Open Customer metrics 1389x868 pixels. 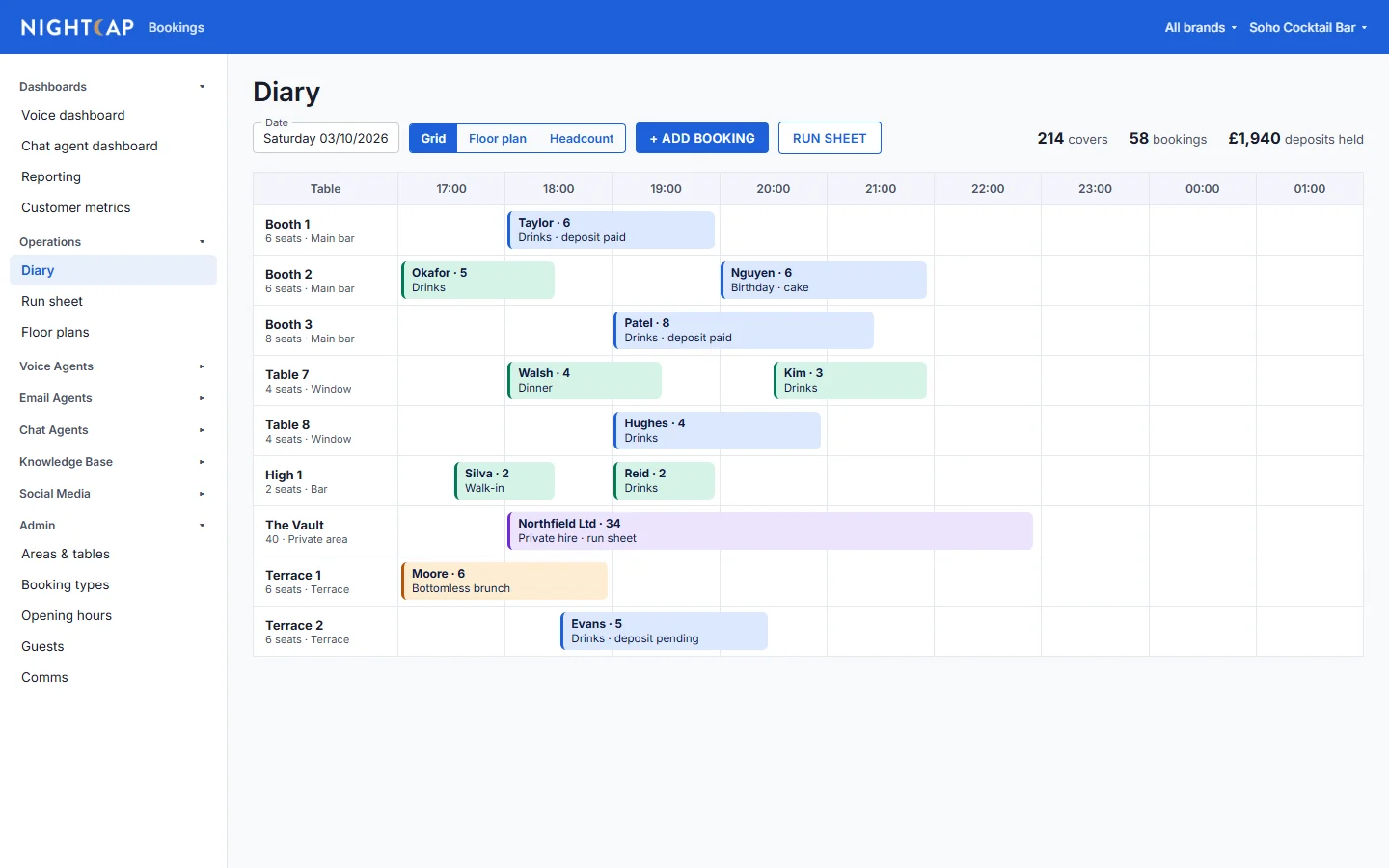[113, 207]
